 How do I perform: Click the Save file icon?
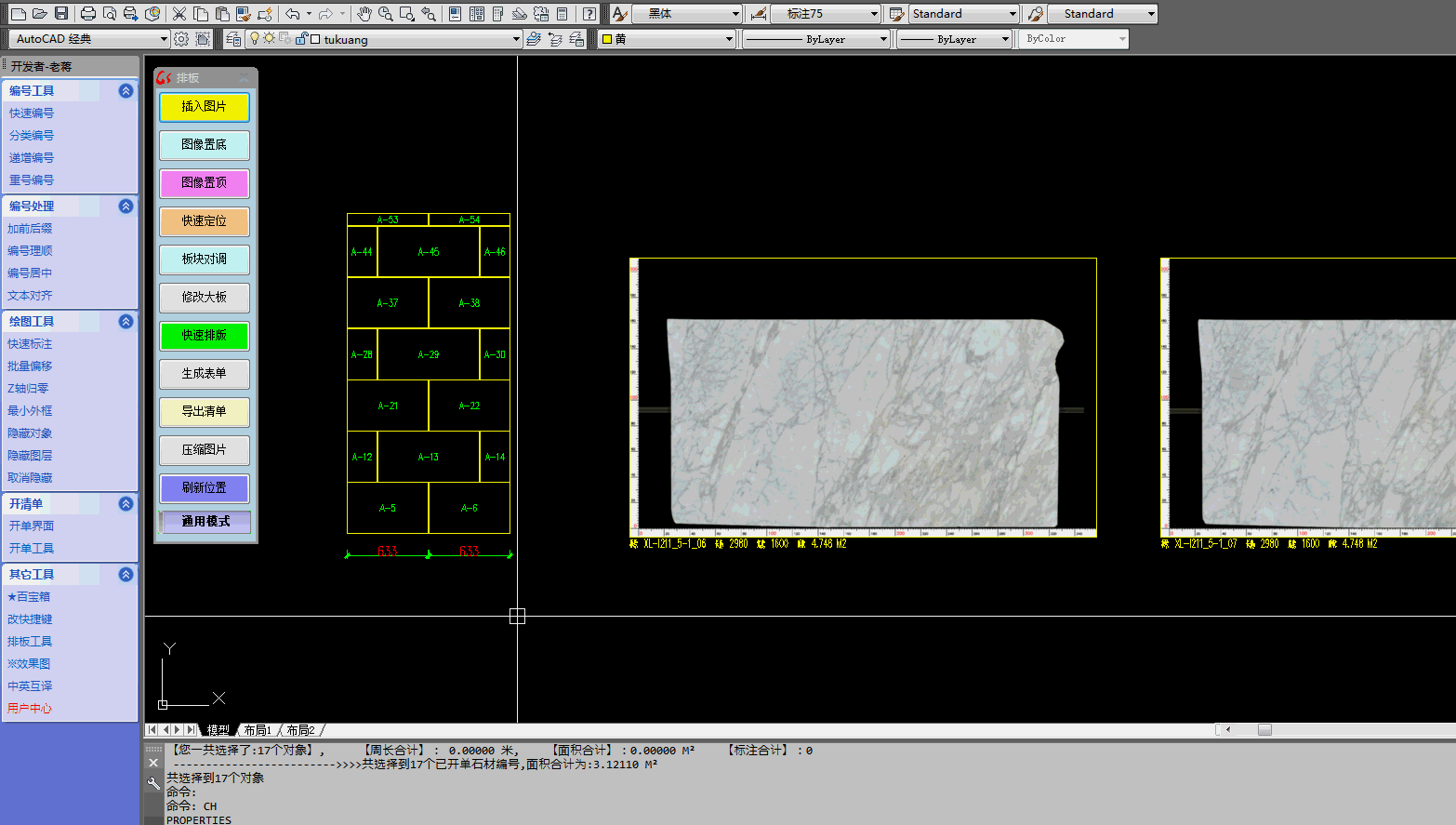pos(61,14)
